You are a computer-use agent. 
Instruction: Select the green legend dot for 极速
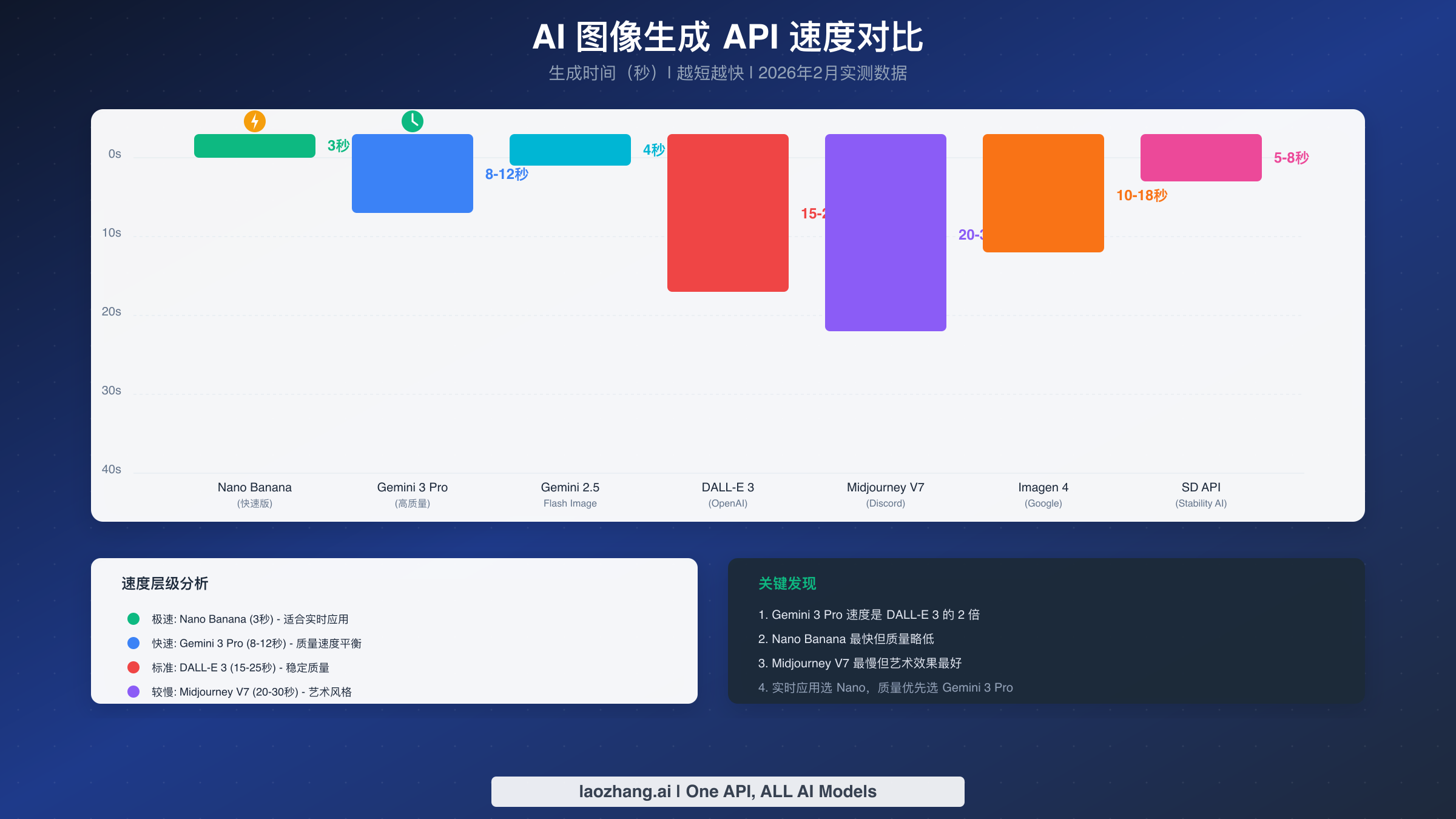133,619
